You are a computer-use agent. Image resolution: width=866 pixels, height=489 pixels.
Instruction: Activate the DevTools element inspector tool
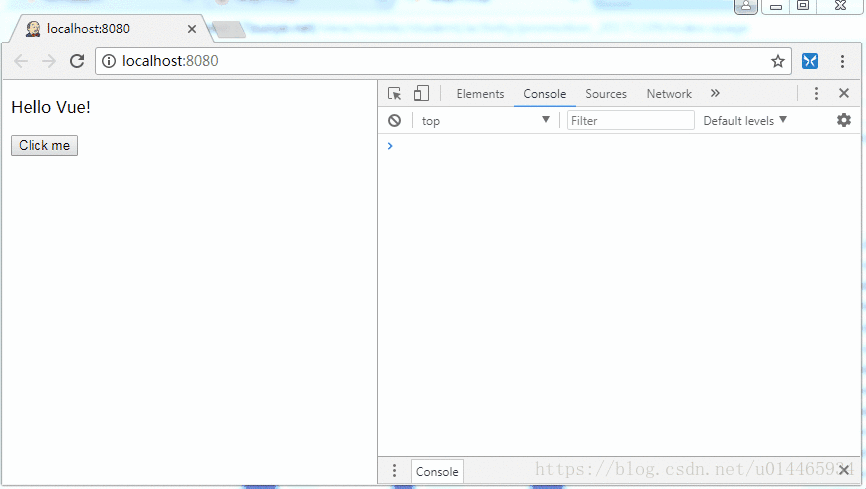pos(394,93)
